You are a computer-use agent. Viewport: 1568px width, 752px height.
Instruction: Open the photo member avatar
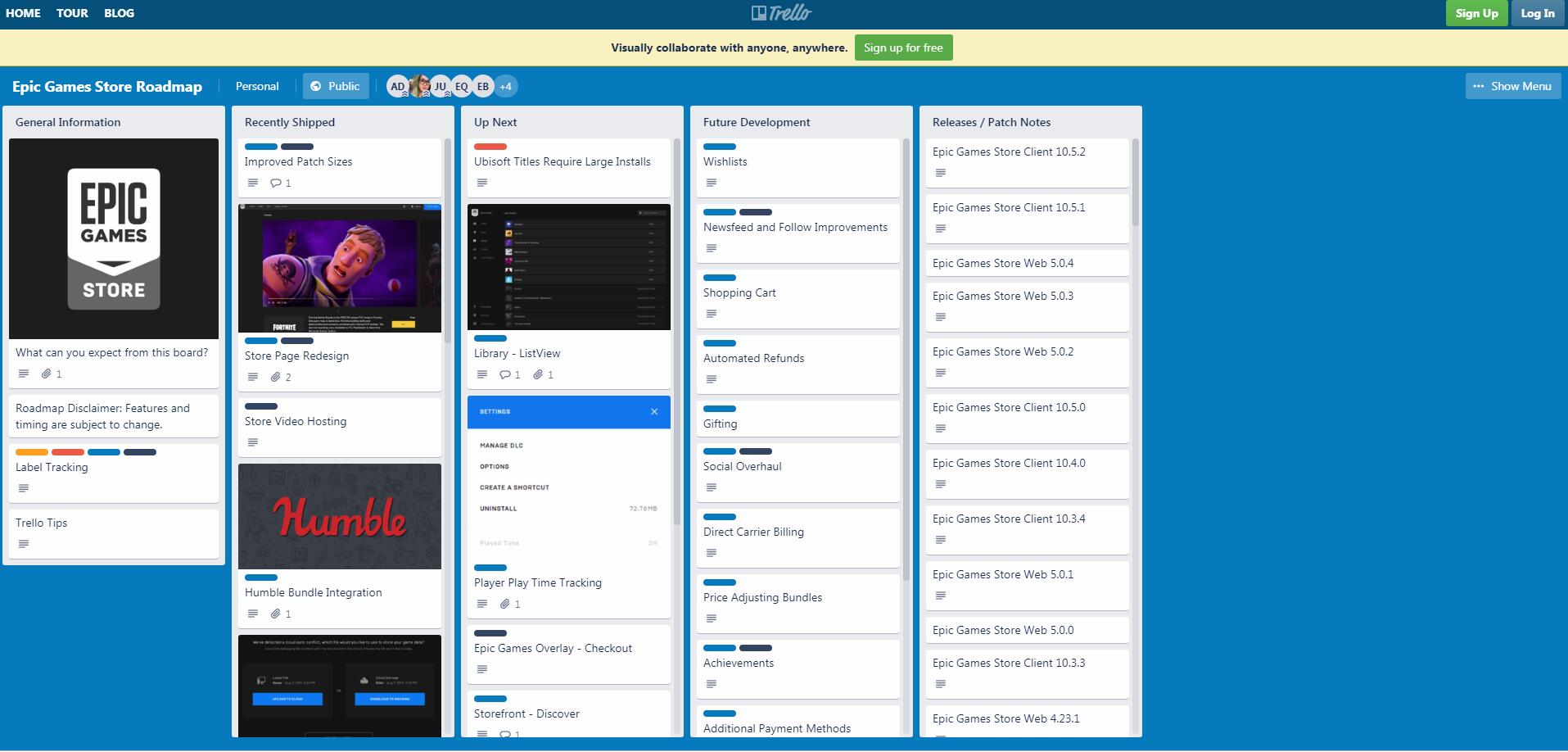click(419, 86)
